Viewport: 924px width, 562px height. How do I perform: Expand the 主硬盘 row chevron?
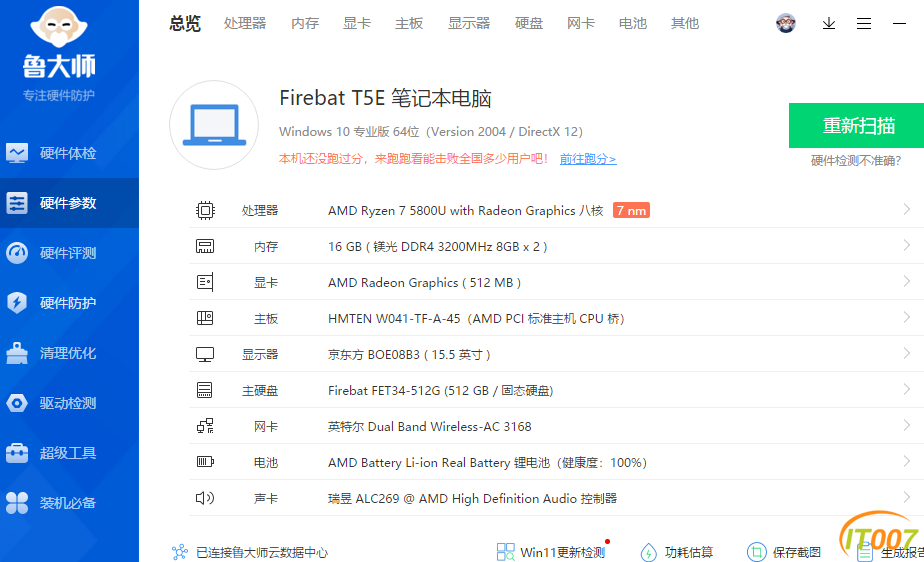pos(906,389)
